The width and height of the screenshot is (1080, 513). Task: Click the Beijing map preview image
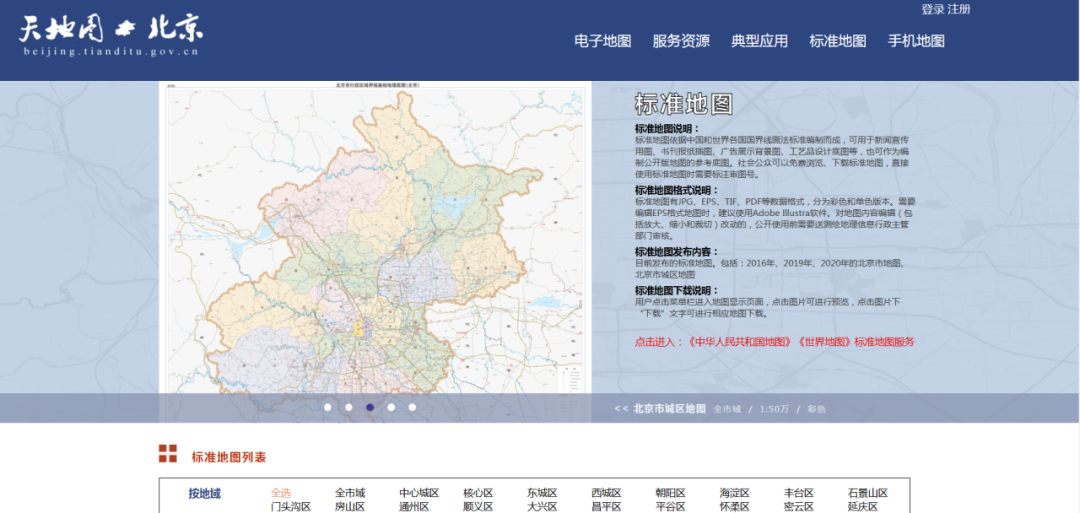pyautogui.click(x=375, y=240)
